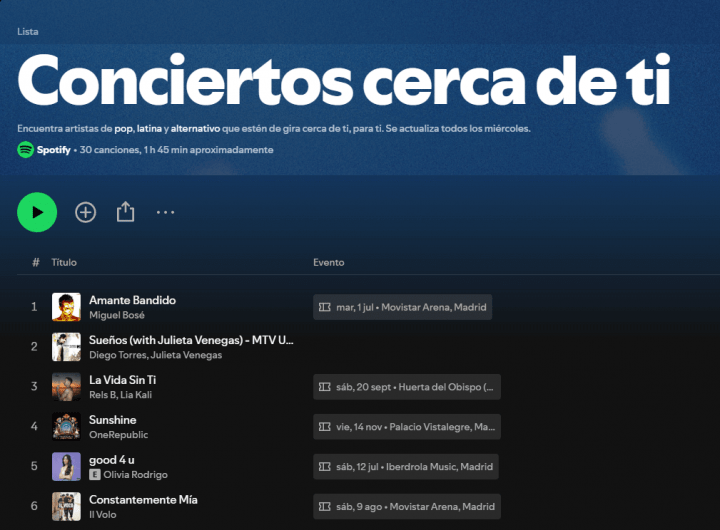Screen dimensions: 720x530
Task: Click the alternativo genre link
Action: (195, 129)
